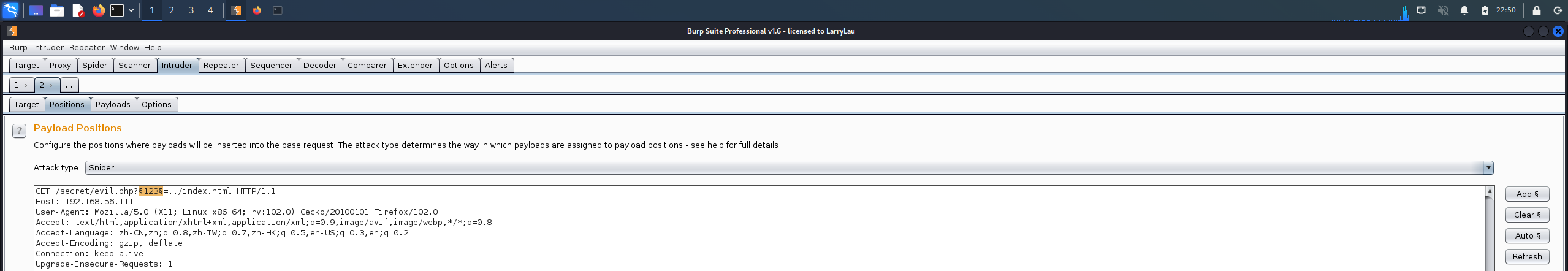The image size is (1568, 271).
Task: Open the Kali applications menu icon
Action: (11, 10)
